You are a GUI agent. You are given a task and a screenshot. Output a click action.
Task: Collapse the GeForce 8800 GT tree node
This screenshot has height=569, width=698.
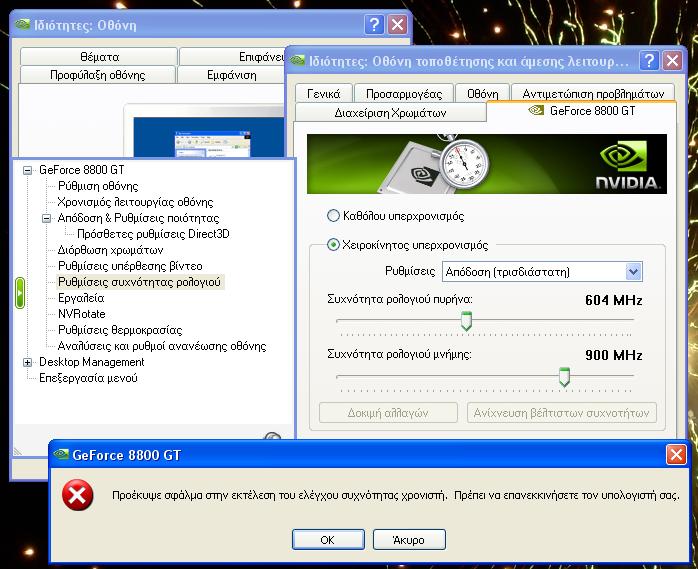28,170
